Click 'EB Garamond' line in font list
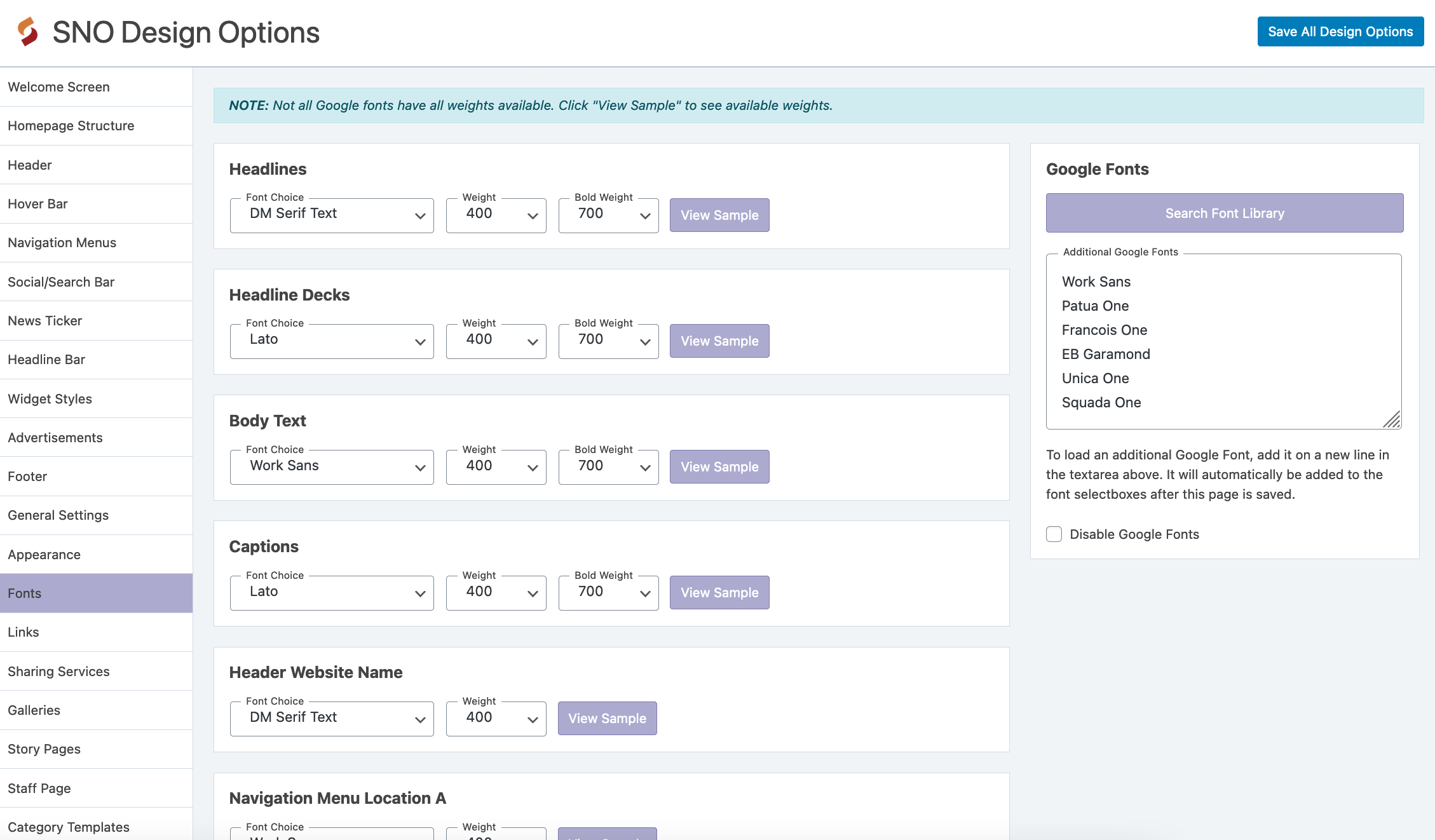The width and height of the screenshot is (1435, 840). [1106, 354]
